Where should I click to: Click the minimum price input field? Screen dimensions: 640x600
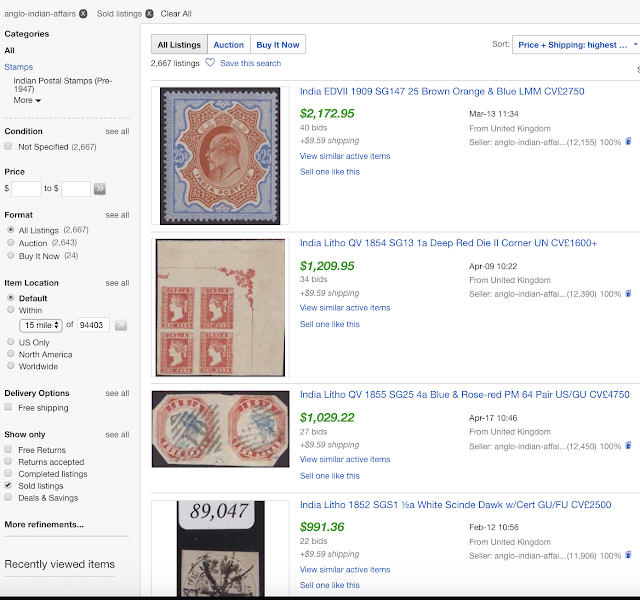coord(26,188)
